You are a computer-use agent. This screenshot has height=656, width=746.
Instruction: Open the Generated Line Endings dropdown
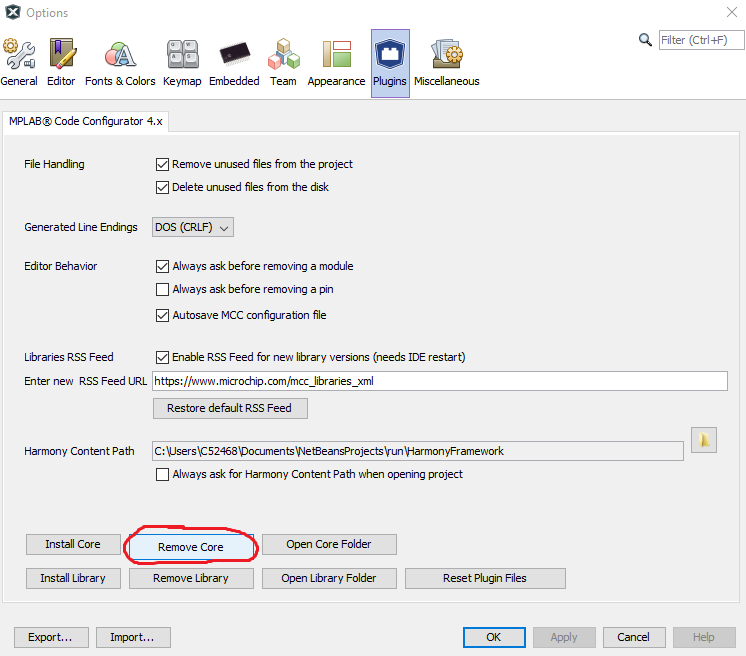193,227
